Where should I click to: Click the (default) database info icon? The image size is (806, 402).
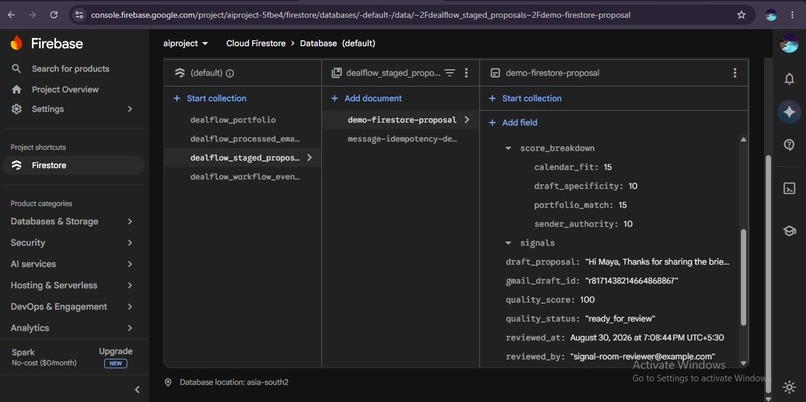(x=230, y=73)
